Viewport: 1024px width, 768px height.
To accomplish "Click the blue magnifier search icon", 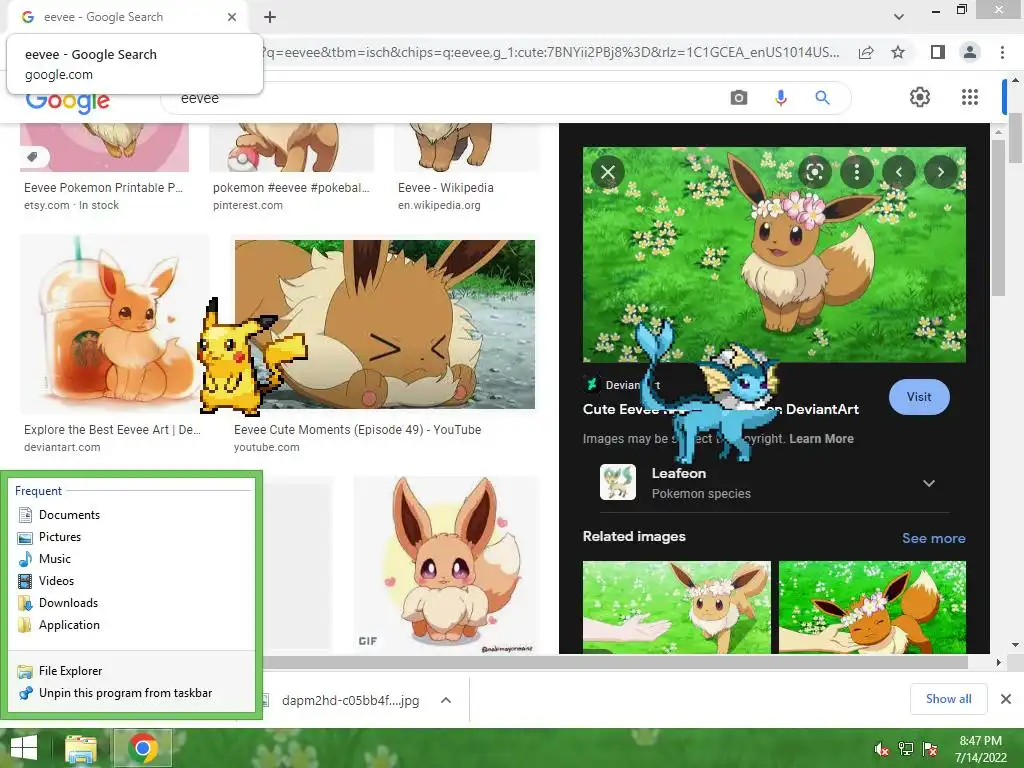I will pos(822,98).
